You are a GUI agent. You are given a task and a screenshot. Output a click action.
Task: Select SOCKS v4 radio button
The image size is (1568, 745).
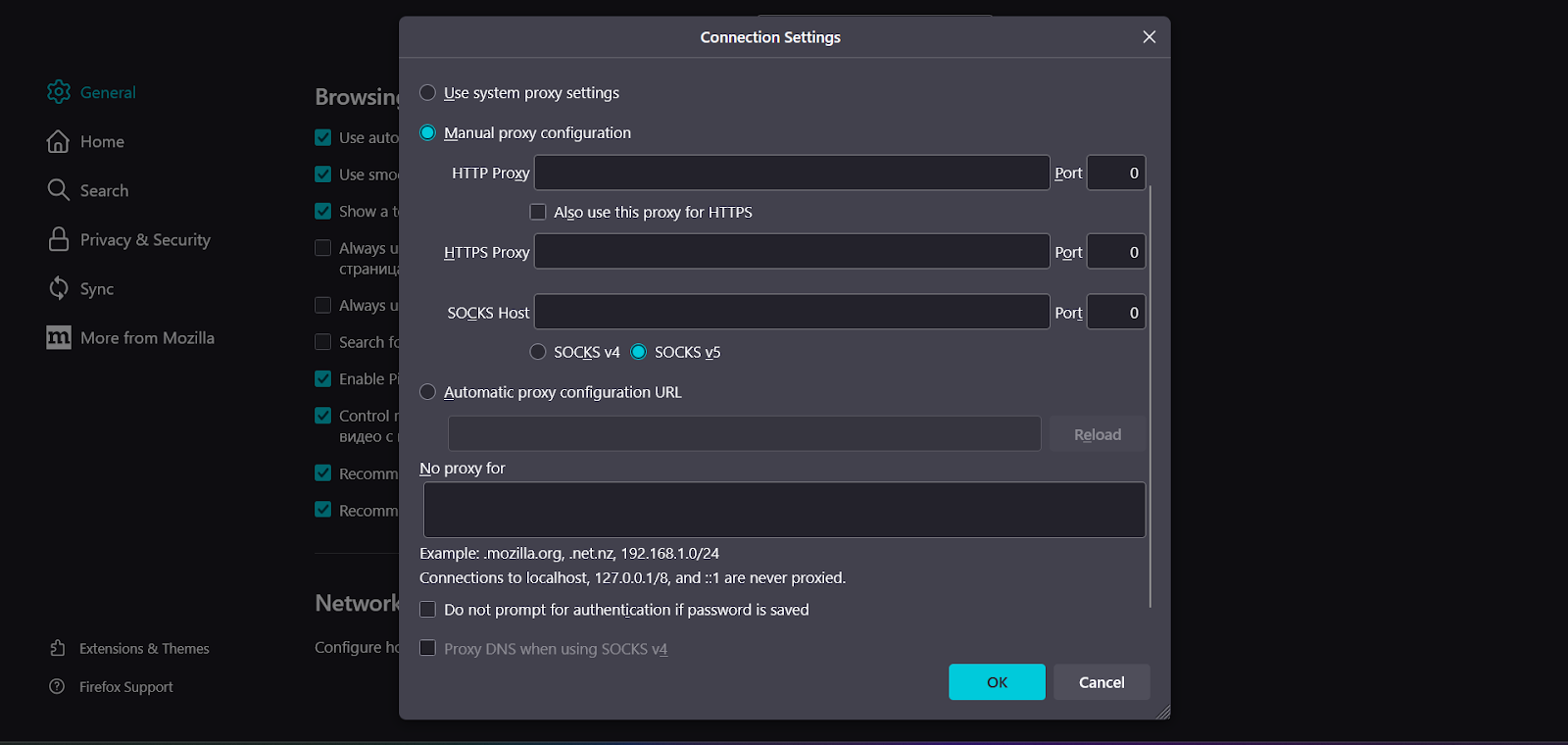coord(538,351)
